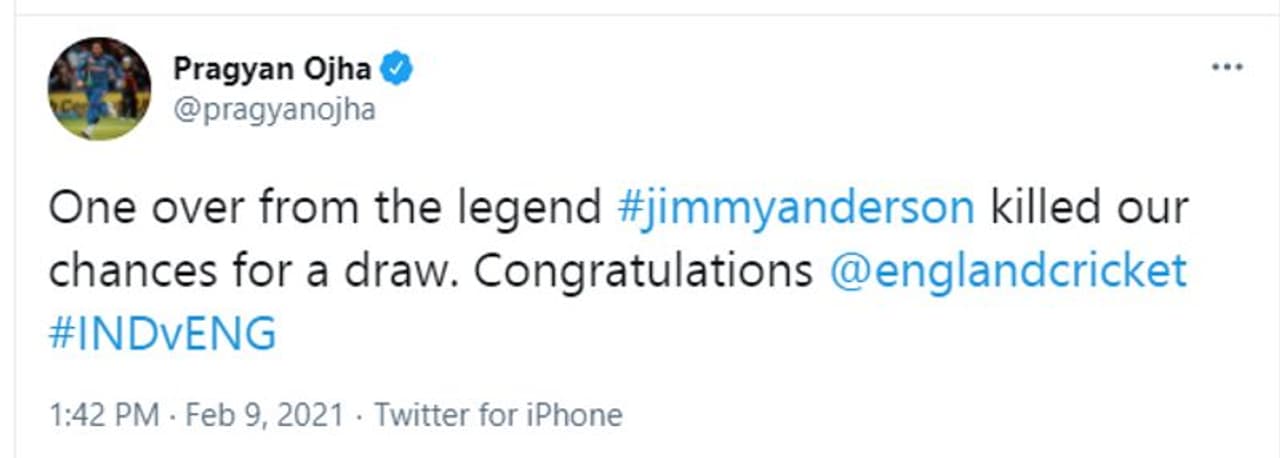Click the word 'Congratulations' in the tweet

642,271
